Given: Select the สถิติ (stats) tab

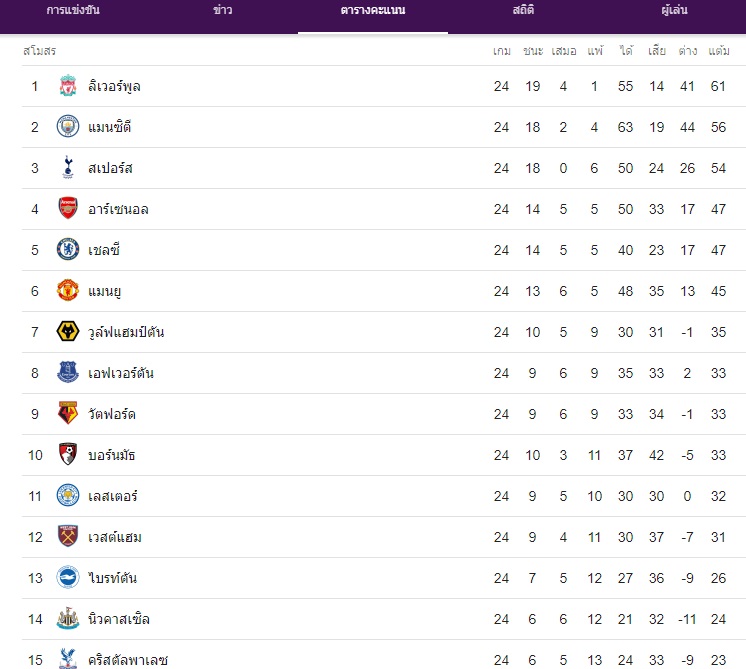Looking at the screenshot, I should pyautogui.click(x=523, y=11).
